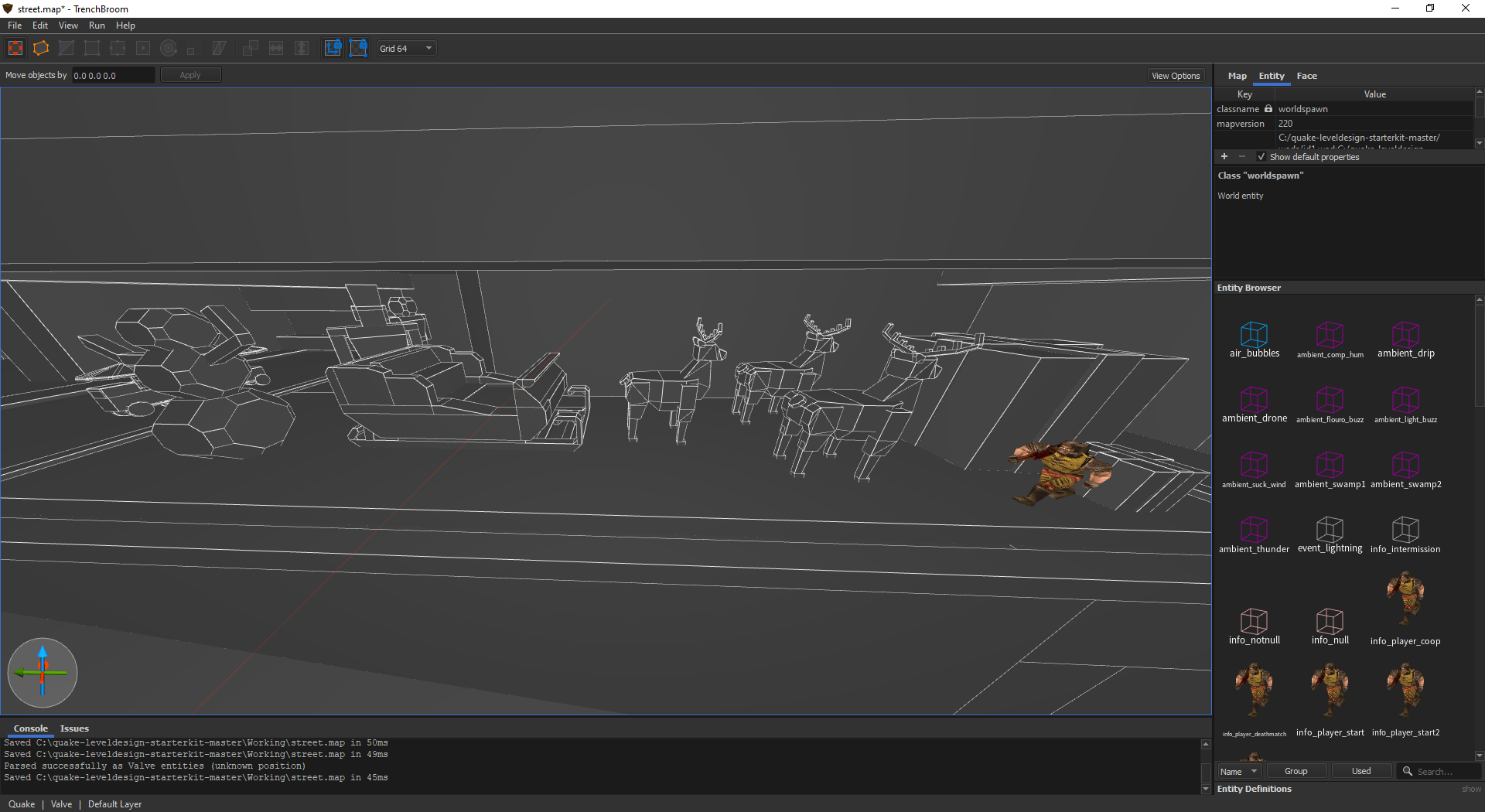Switch to the Entity tab

coord(1272,76)
